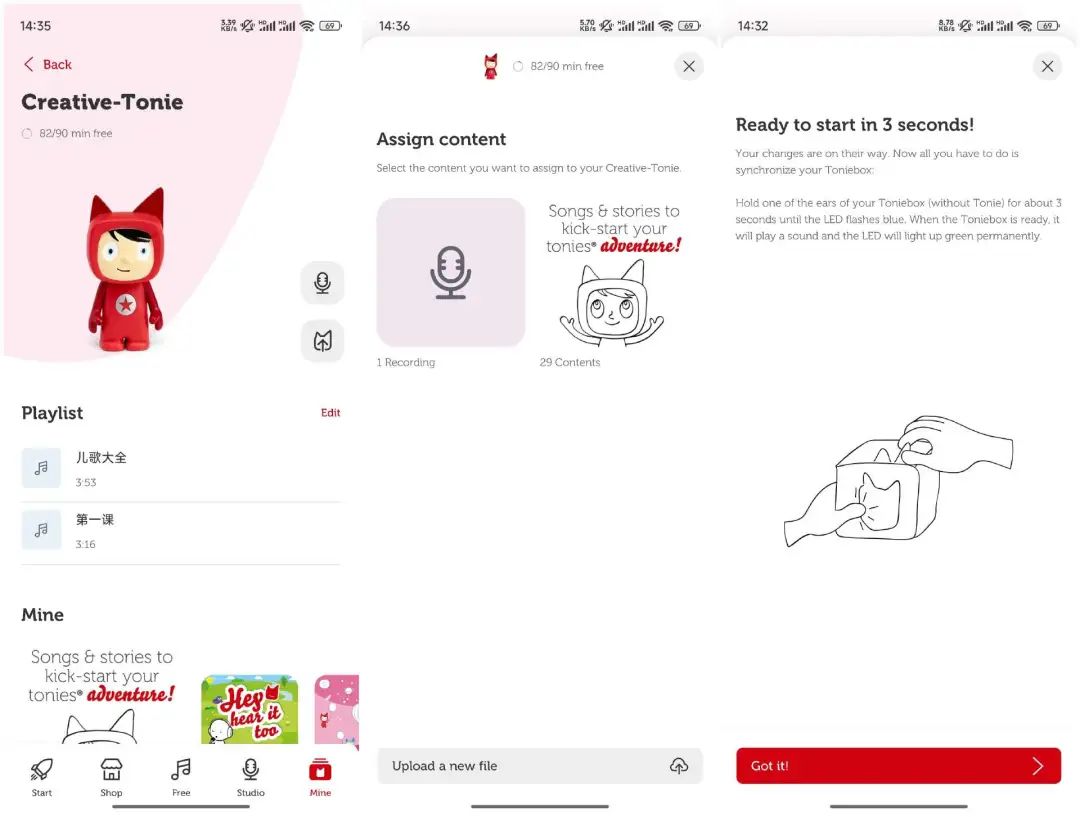This screenshot has height=817, width=1080.
Task: Open the Shop tab
Action: point(111,777)
